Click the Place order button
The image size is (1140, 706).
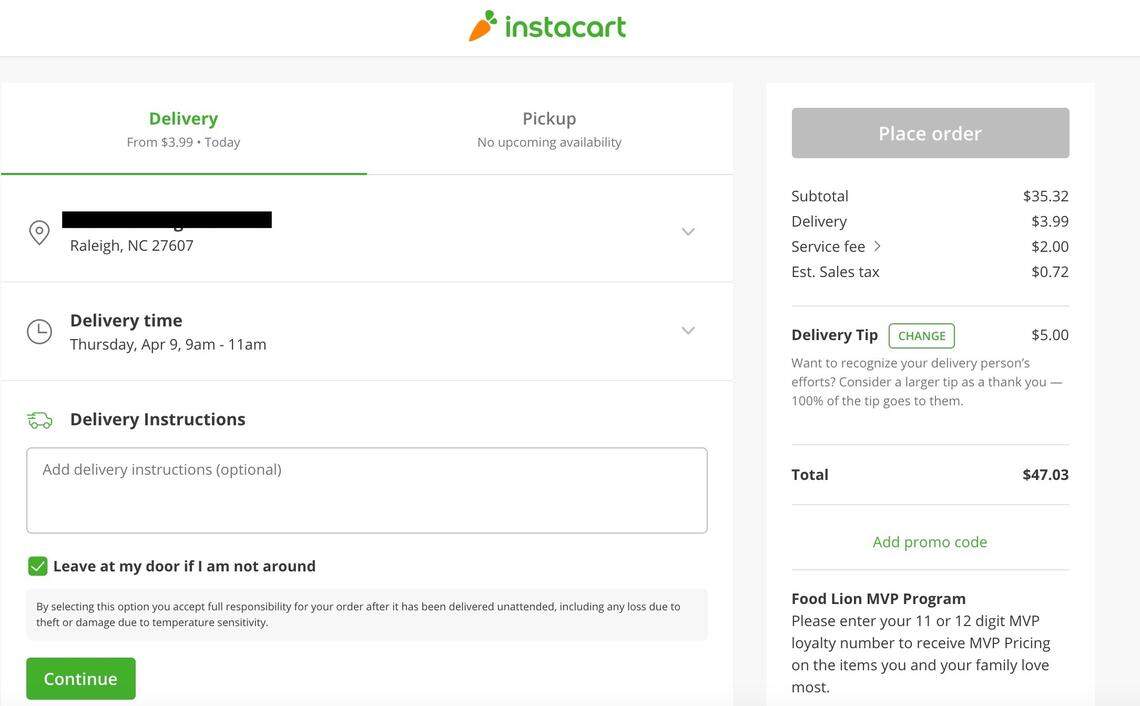click(930, 133)
